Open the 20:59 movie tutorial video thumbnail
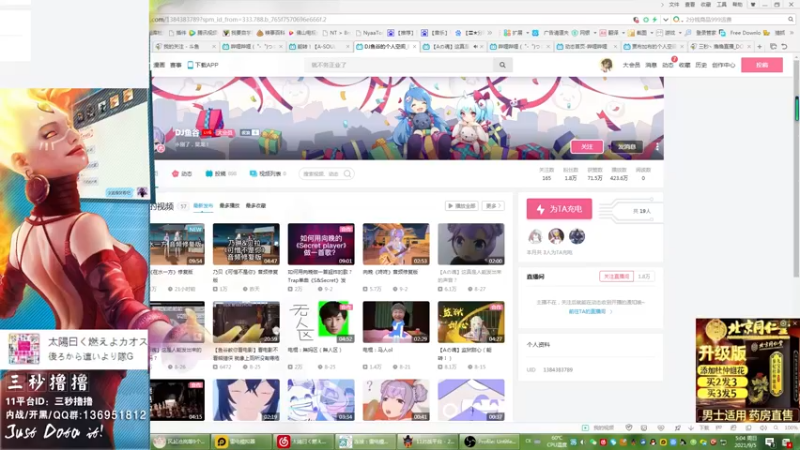Screen dimensions: 800x450 click(x=246, y=322)
